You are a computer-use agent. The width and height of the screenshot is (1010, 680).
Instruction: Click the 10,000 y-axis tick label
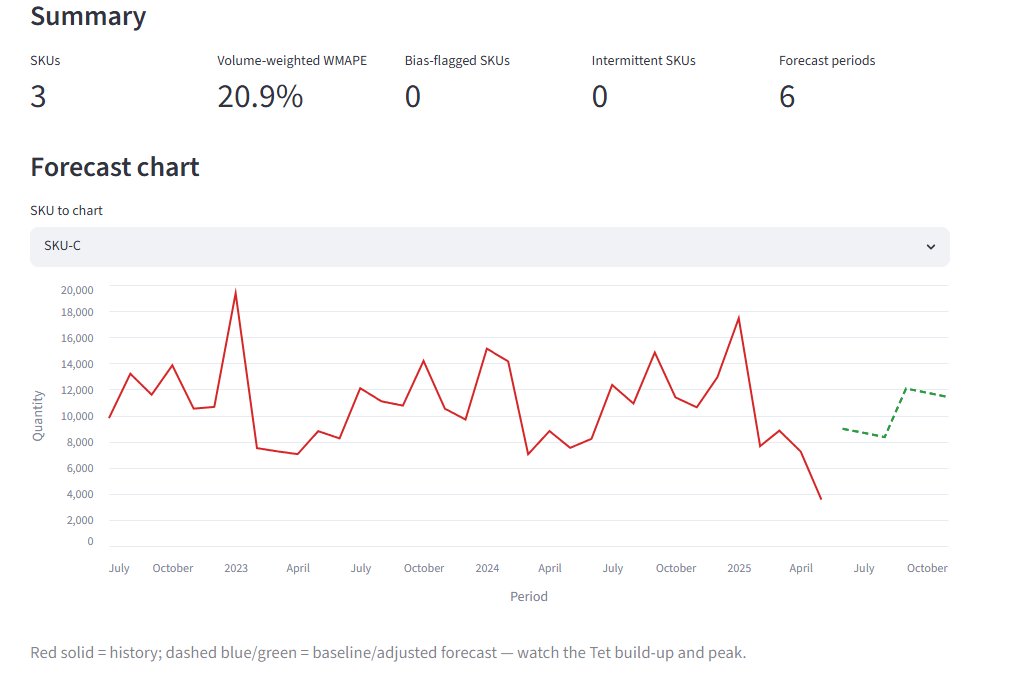pyautogui.click(x=77, y=416)
